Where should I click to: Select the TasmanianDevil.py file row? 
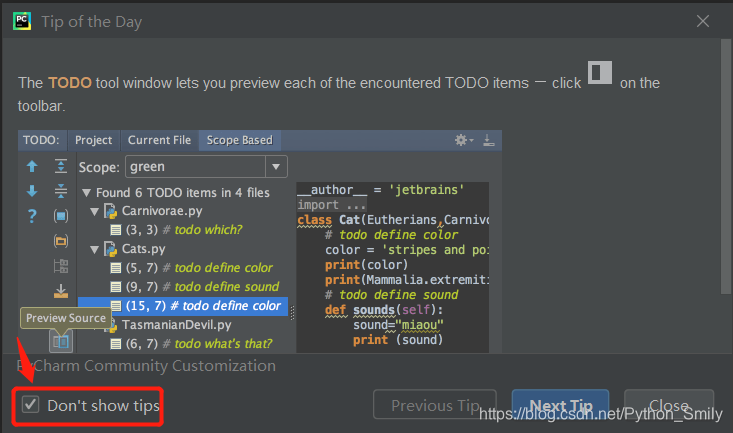pos(176,325)
